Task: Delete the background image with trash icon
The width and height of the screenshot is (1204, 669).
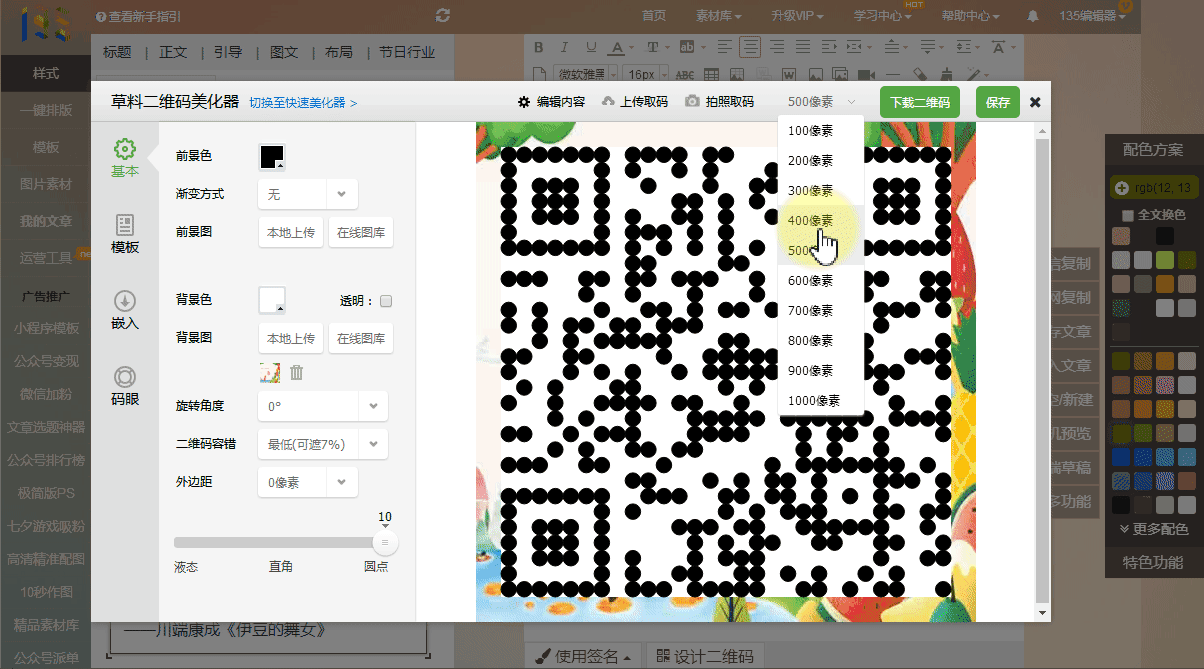Action: click(296, 372)
